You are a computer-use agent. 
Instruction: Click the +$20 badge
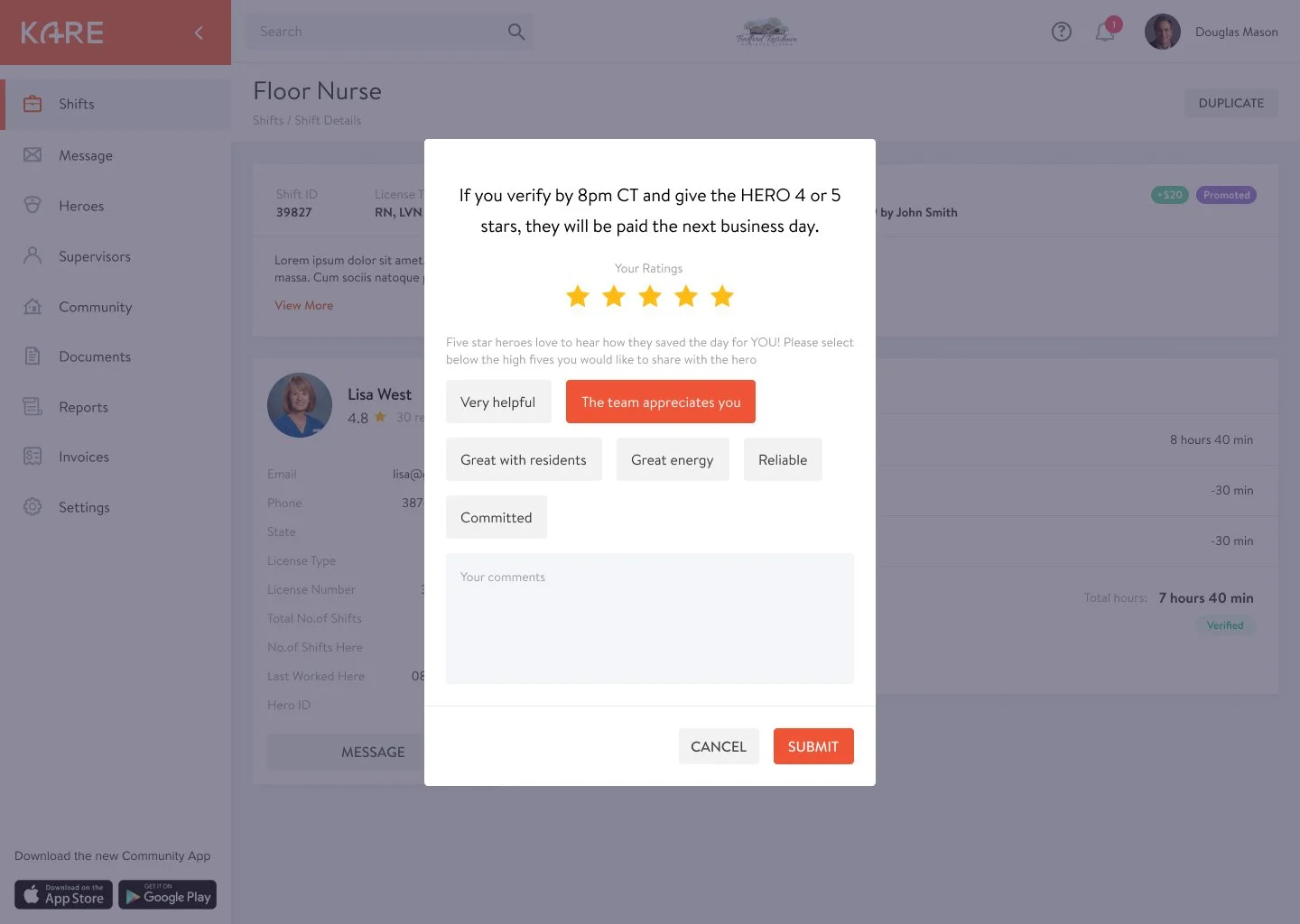point(1170,195)
